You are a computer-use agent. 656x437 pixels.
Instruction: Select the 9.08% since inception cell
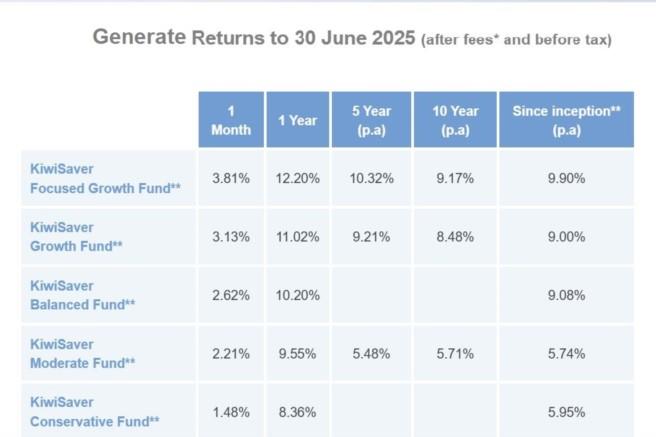tap(566, 294)
